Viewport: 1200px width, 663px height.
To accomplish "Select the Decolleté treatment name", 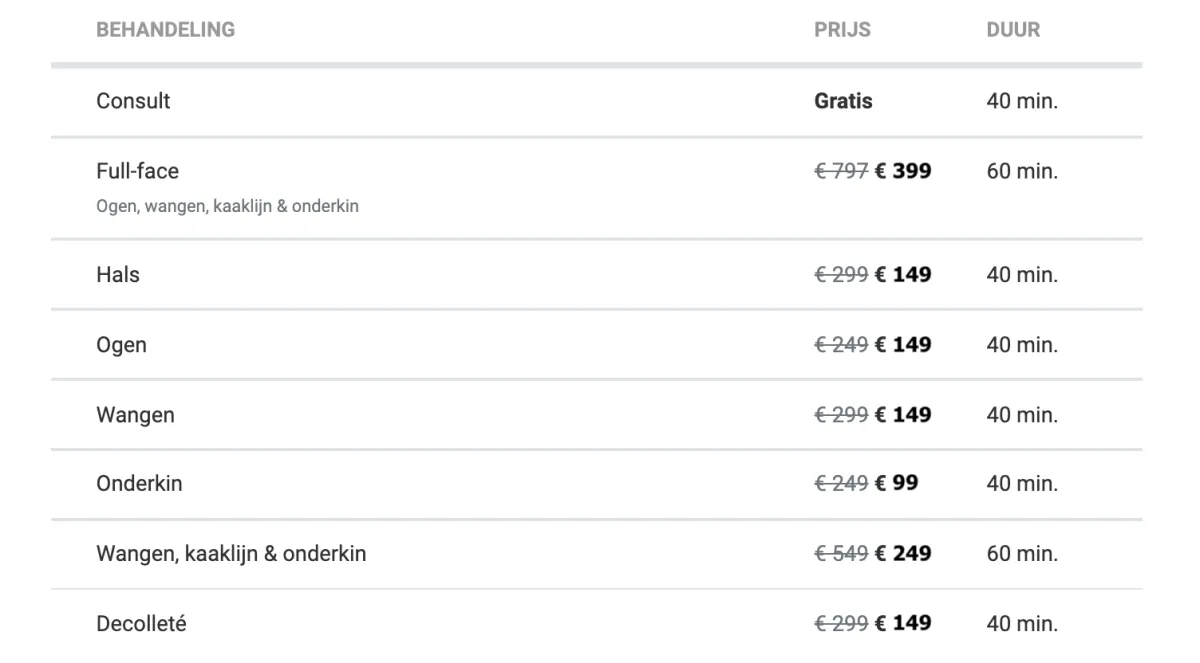I will point(141,624).
